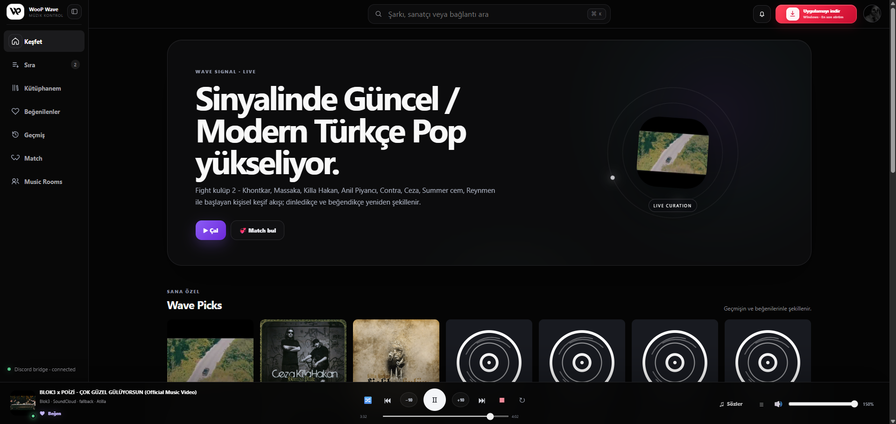896x424 pixels.
Task: Click the 150% volume value
Action: (868, 405)
